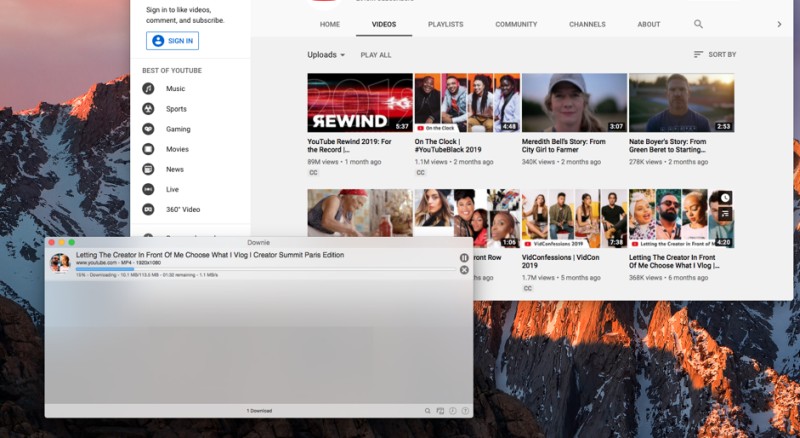
Task: Click the On The Clock #YouTubeBlack title
Action: (x=447, y=145)
